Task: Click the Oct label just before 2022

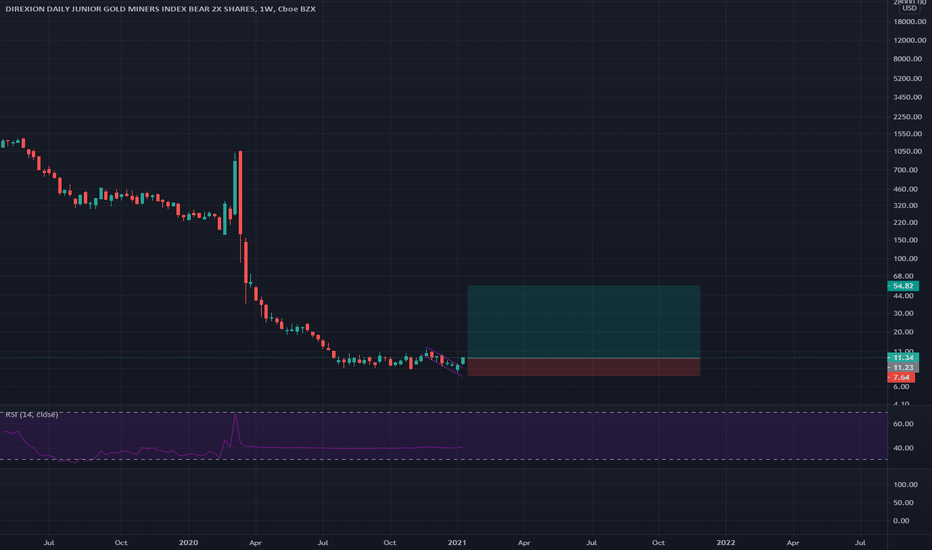Action: point(658,542)
